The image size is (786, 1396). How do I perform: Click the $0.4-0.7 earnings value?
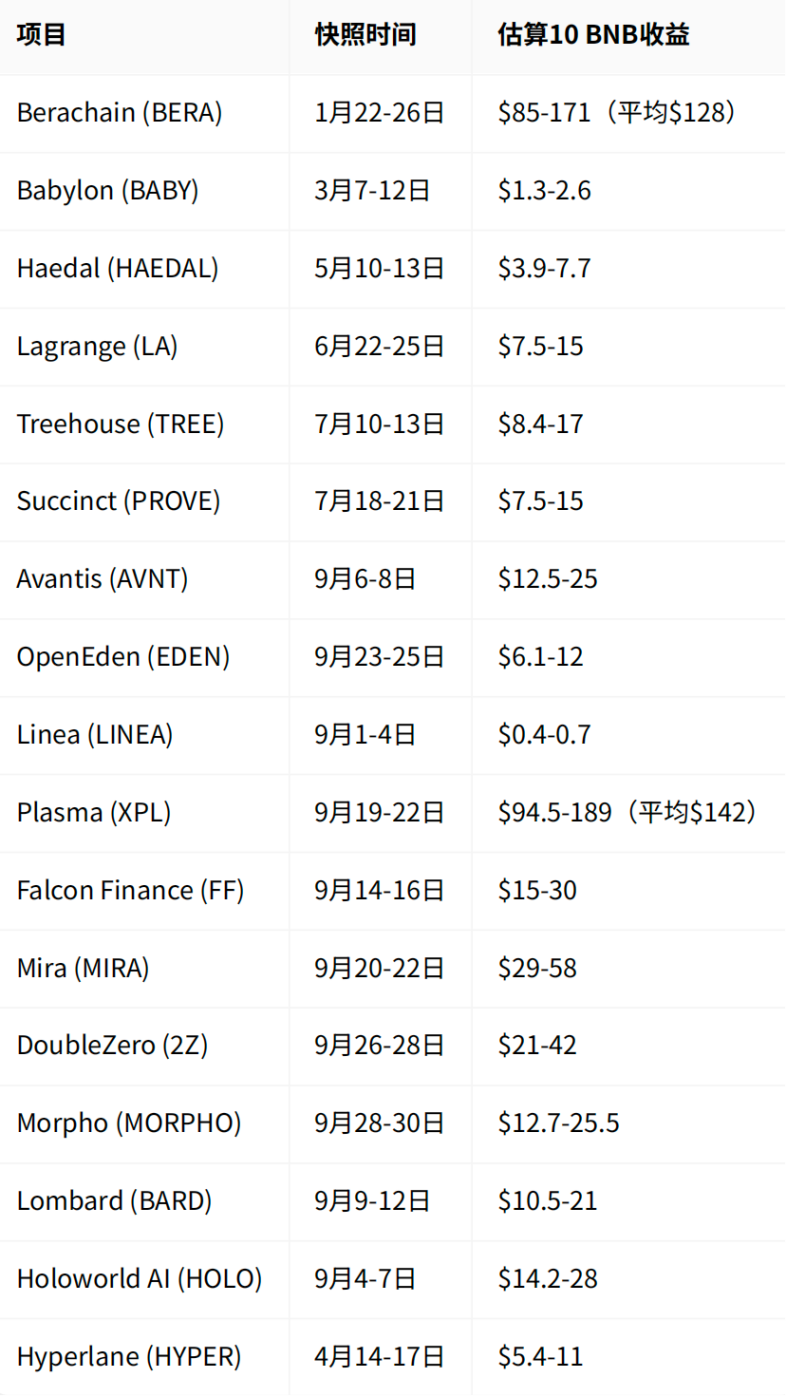click(545, 735)
